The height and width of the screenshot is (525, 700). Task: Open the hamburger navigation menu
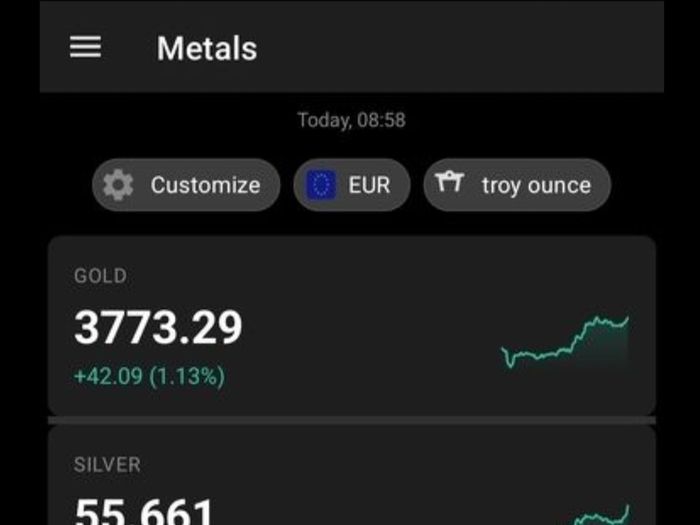85,47
